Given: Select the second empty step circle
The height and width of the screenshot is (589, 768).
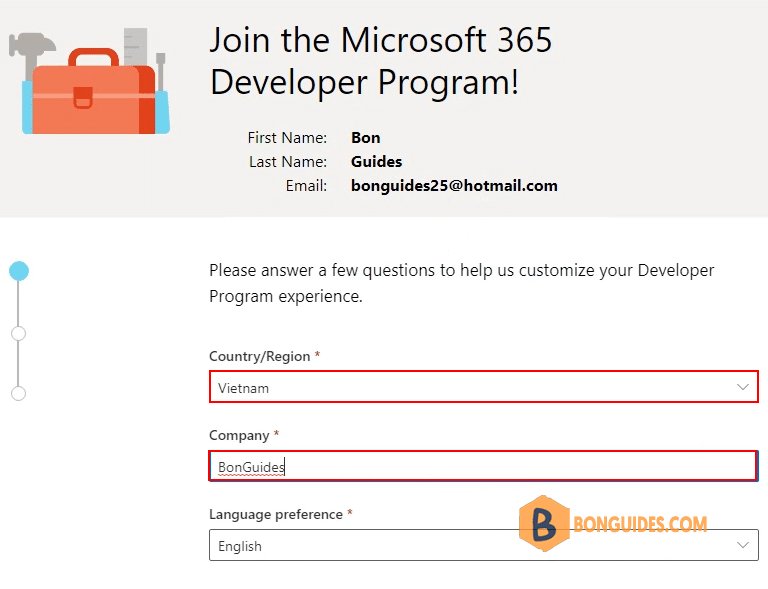Looking at the screenshot, I should [19, 333].
